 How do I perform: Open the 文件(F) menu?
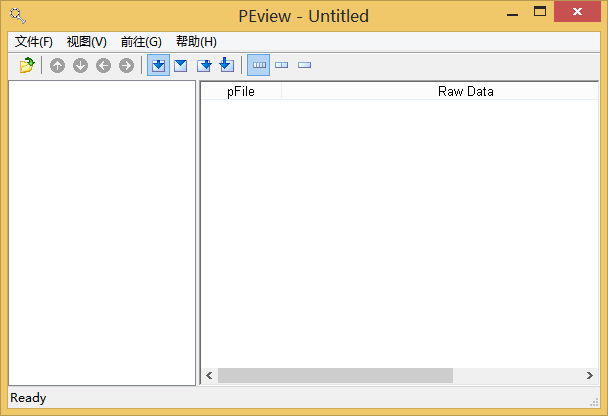(34, 41)
